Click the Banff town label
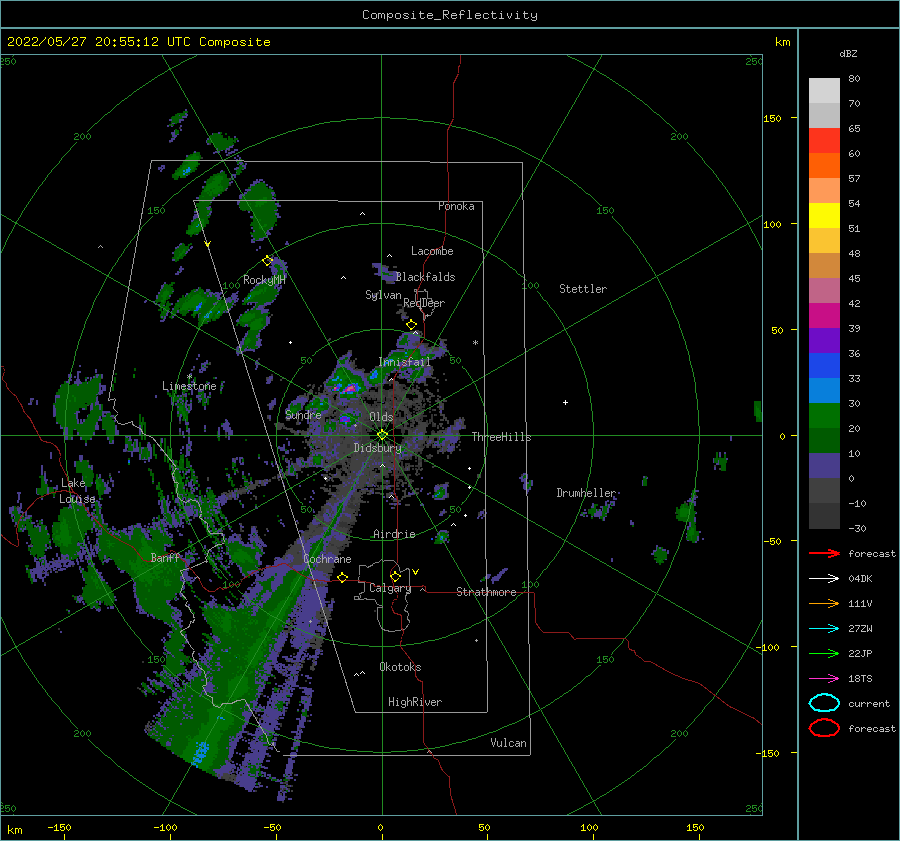The image size is (900, 841). pyautogui.click(x=165, y=557)
